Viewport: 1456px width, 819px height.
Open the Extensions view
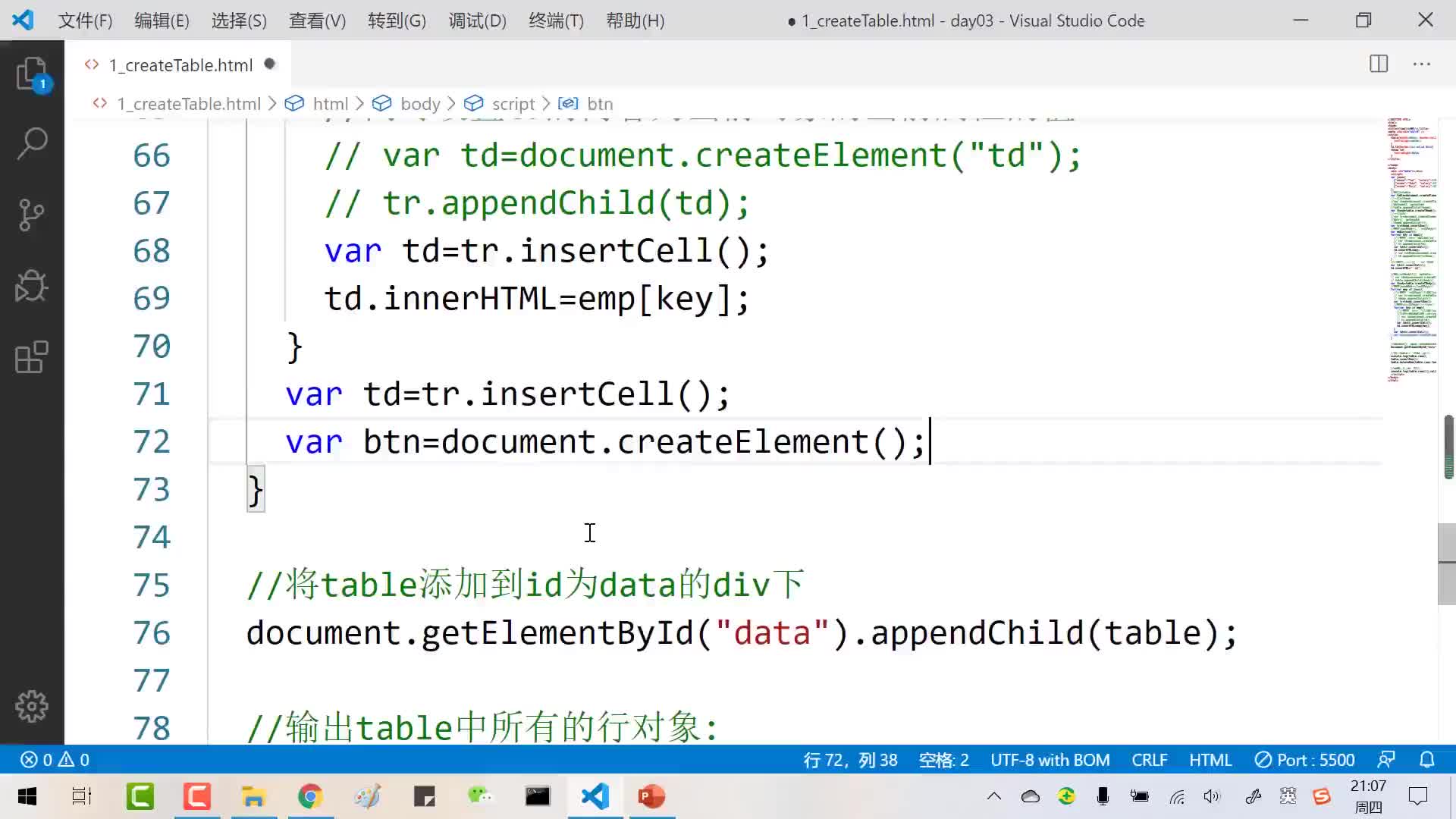point(32,357)
